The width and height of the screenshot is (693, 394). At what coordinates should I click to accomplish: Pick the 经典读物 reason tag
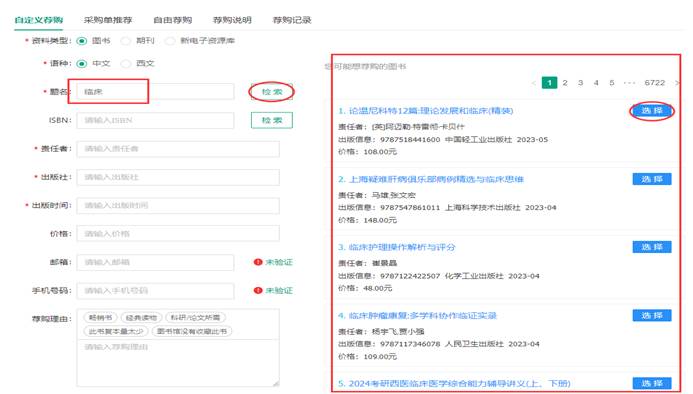[x=141, y=317]
